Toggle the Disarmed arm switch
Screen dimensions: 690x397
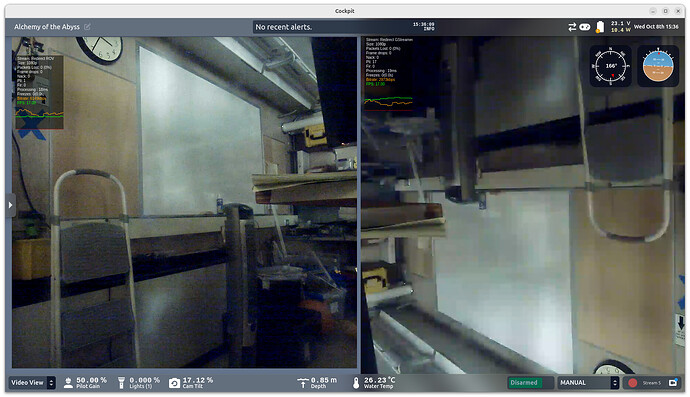tap(531, 382)
